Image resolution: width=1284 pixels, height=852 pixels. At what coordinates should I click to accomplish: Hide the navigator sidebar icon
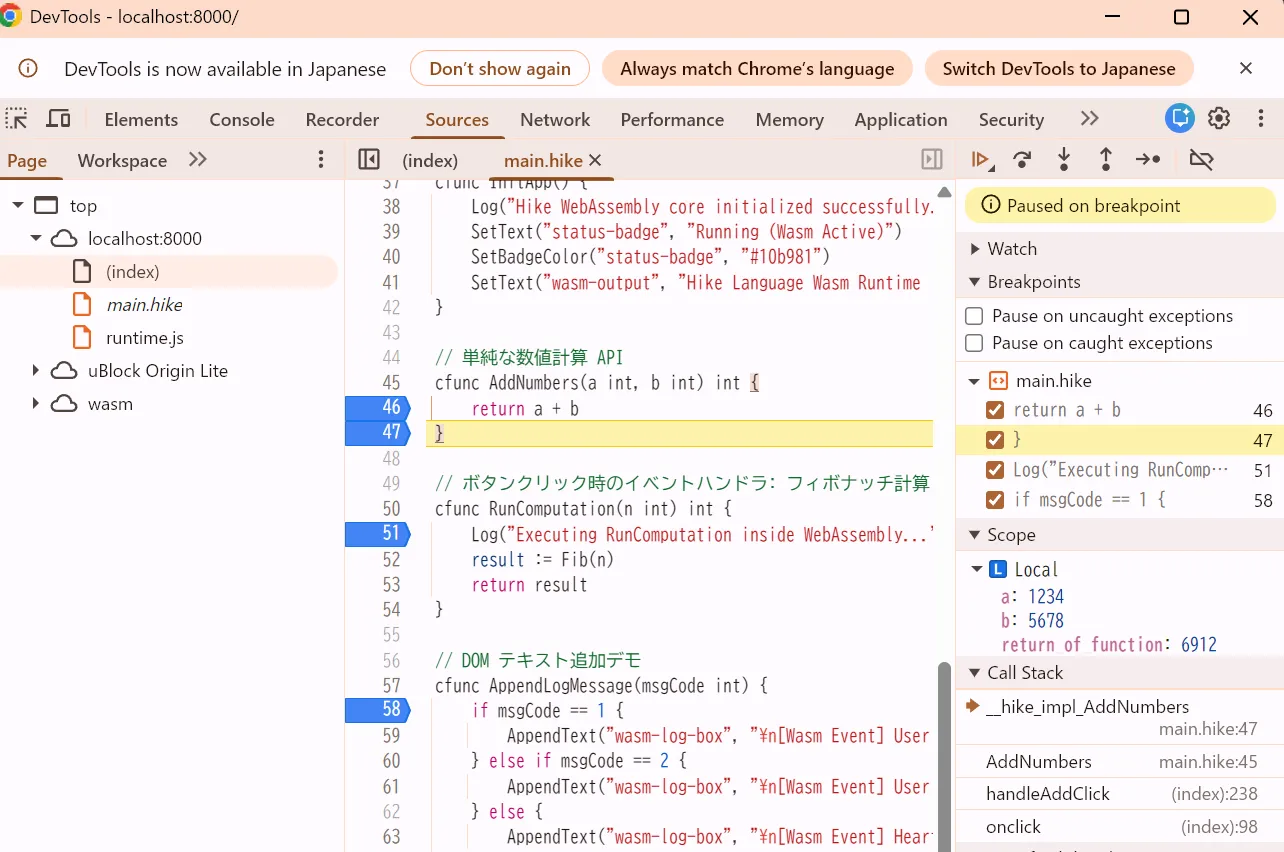369,159
